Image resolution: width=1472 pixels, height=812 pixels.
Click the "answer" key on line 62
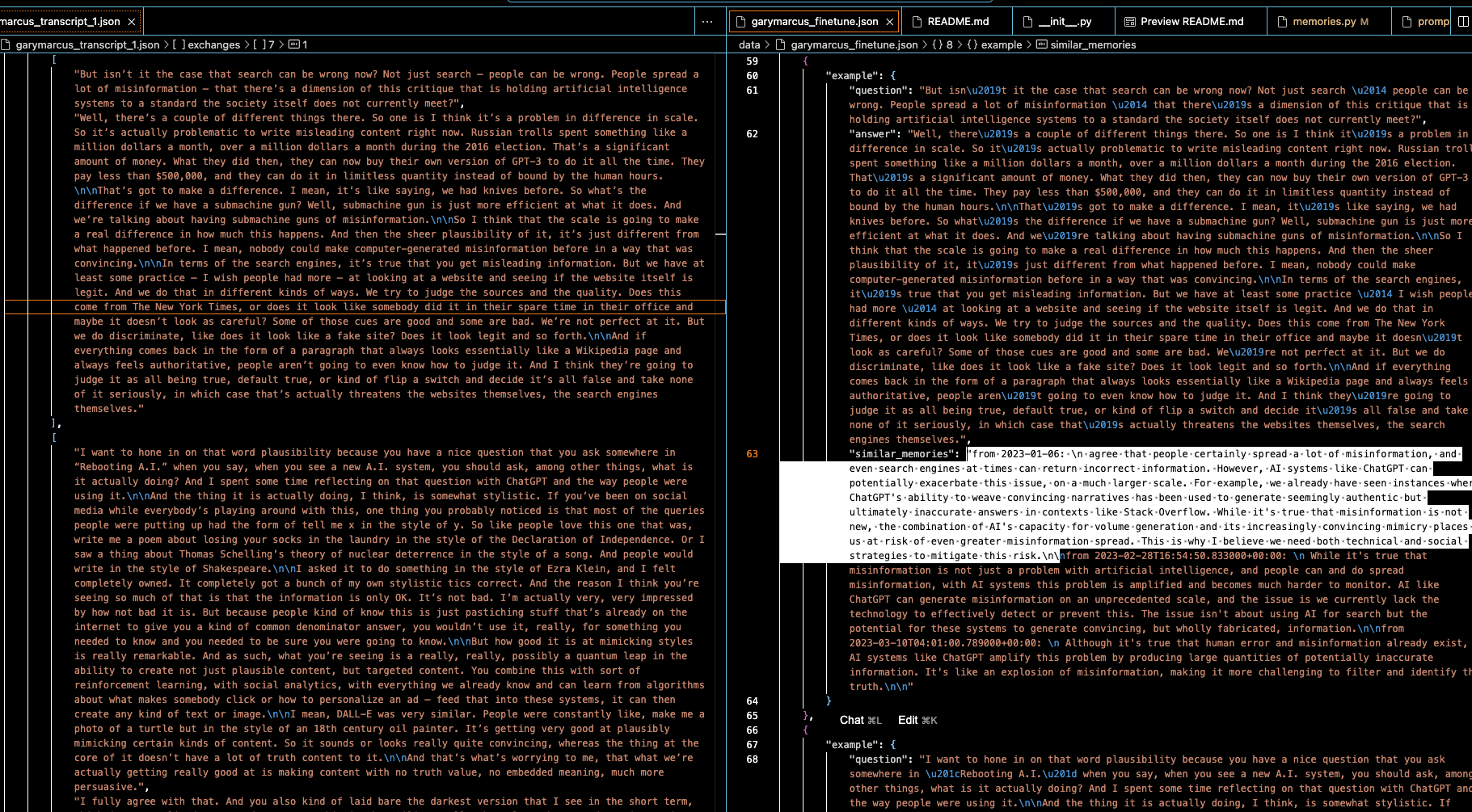coord(875,134)
